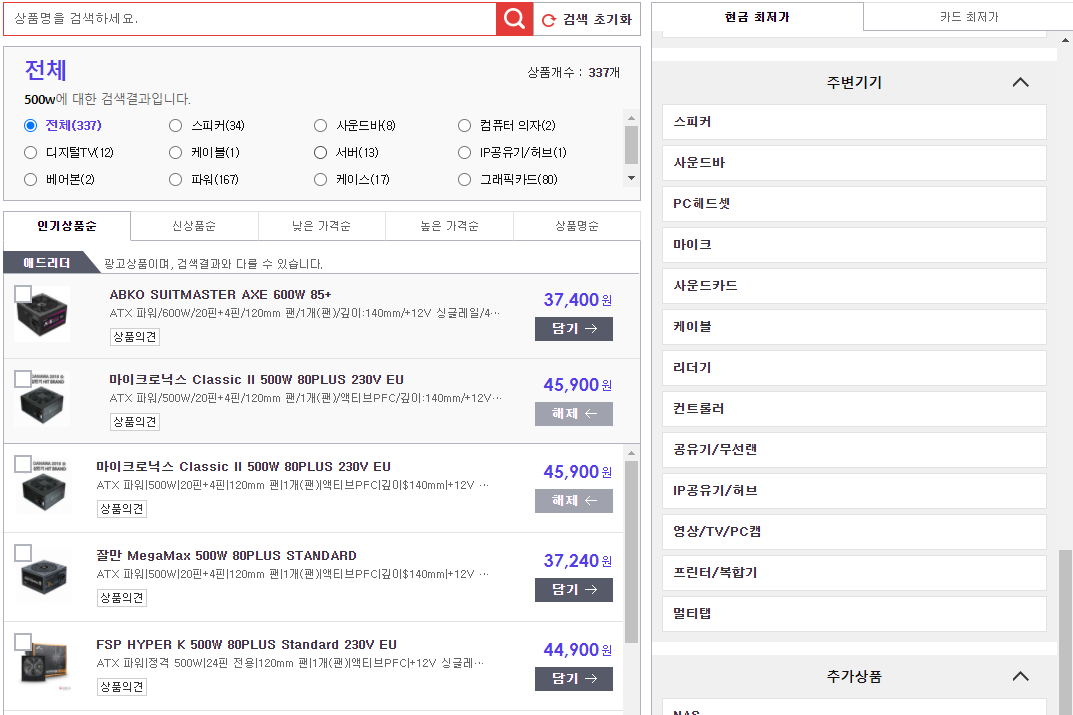Open 상품의견 for 잘만 MegaMax

(x=122, y=597)
